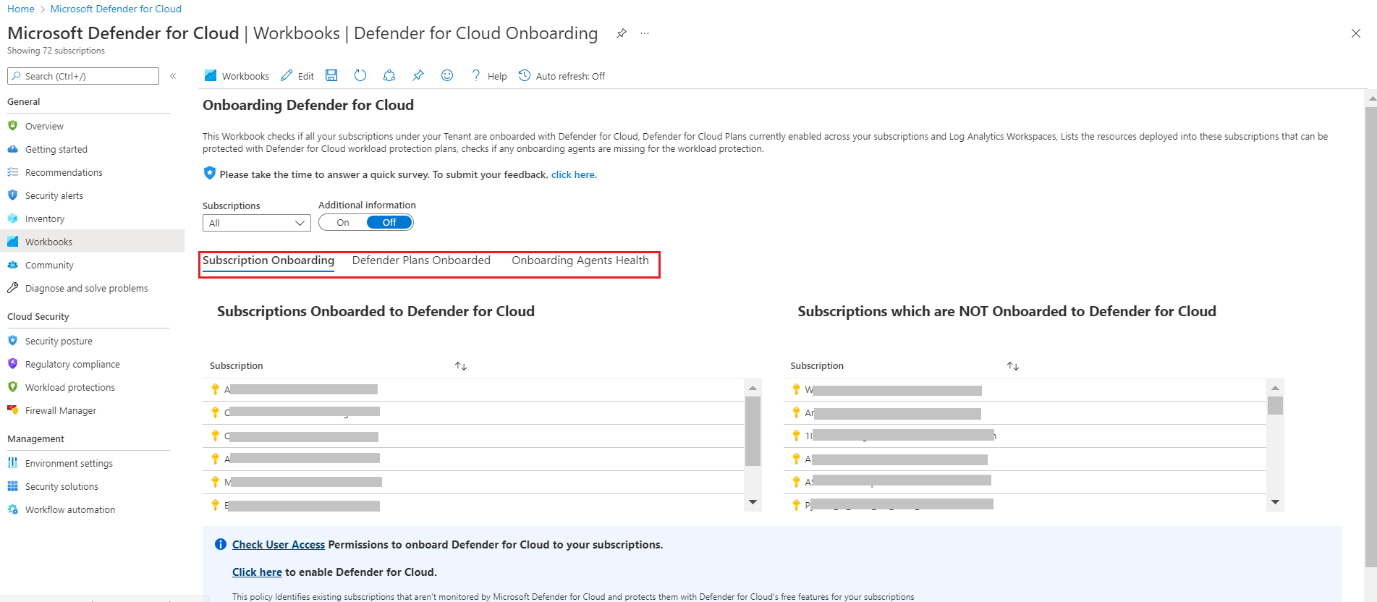Click the Save workbook icon in toolbar
Screen dimensions: 1377x602
[332, 76]
